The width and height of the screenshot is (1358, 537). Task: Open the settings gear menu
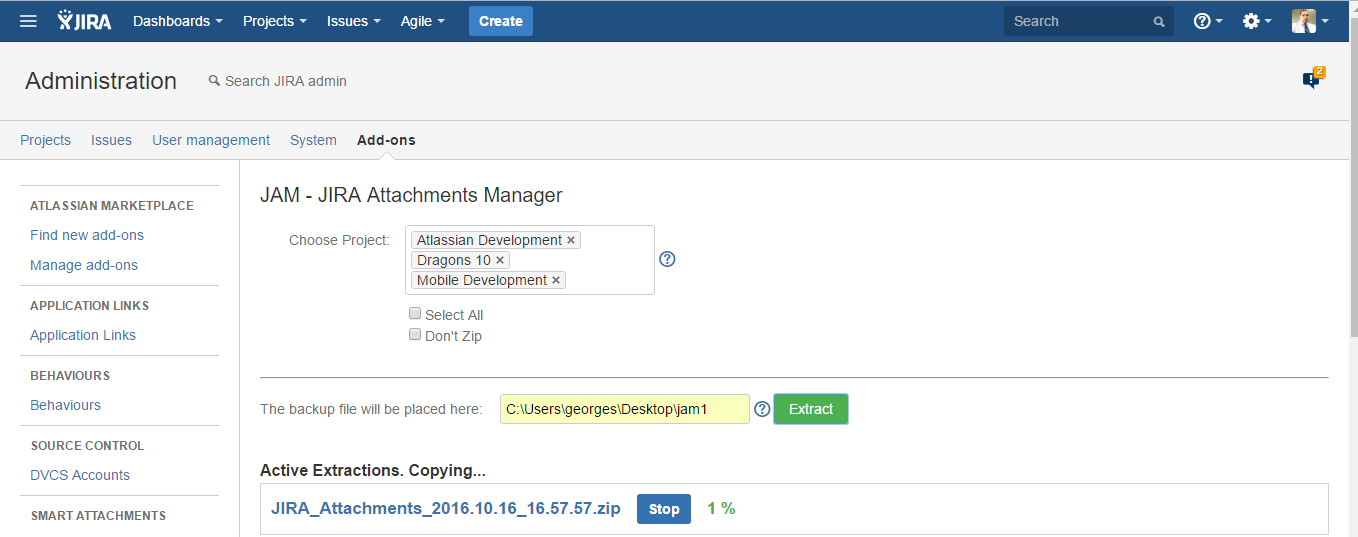click(x=1256, y=21)
